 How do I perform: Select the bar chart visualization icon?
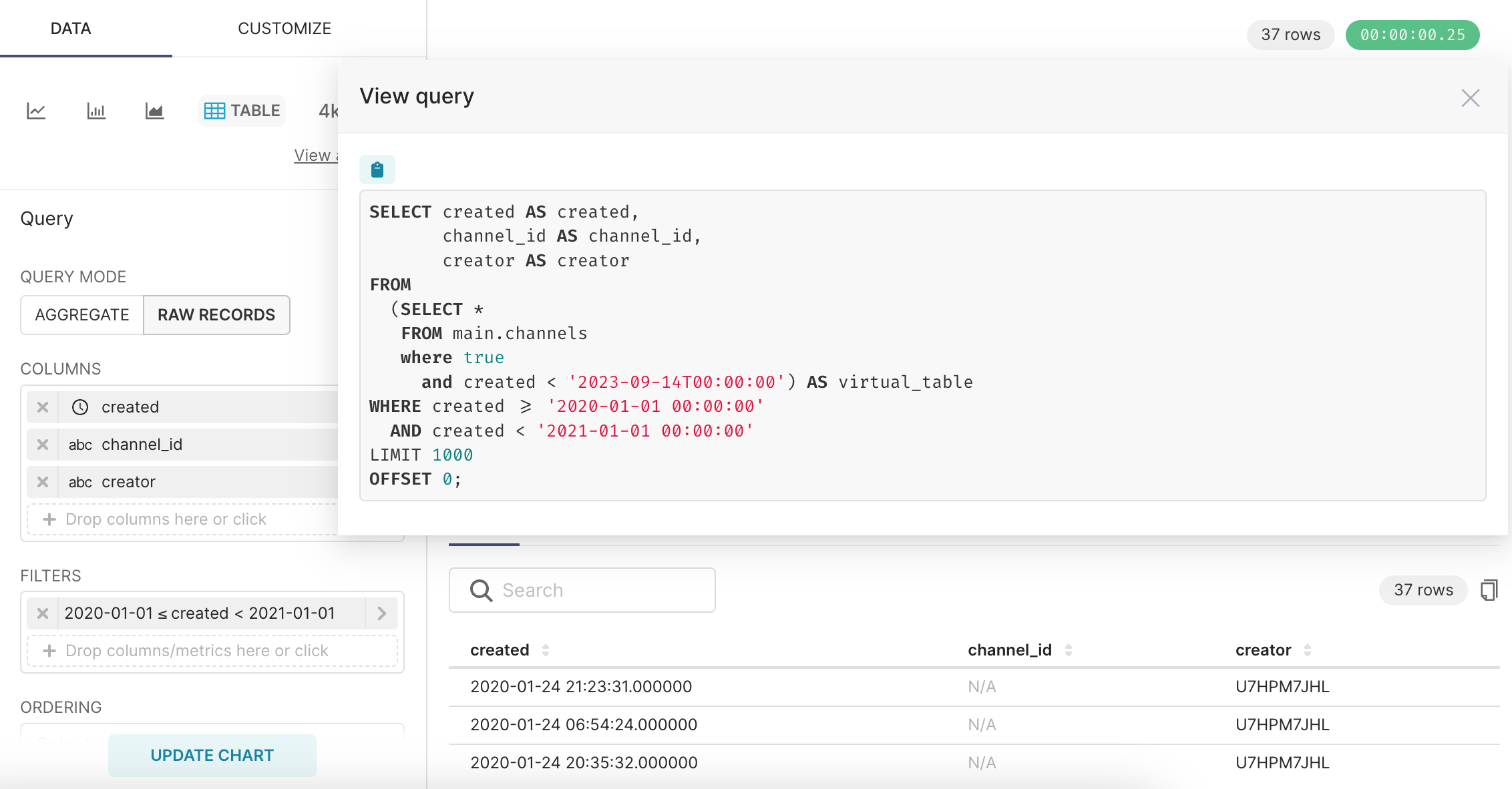pos(95,111)
